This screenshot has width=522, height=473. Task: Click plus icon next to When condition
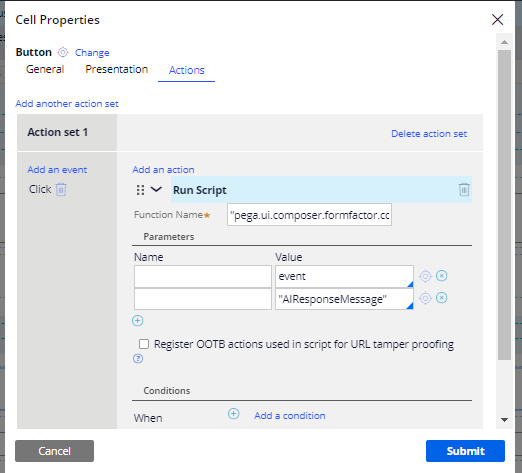[233, 414]
